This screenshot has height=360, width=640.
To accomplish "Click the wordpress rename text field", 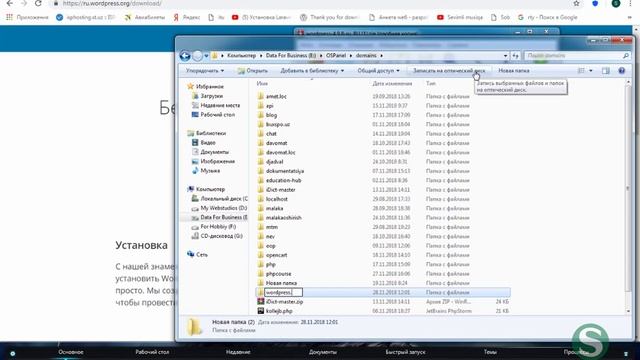I will [283, 292].
